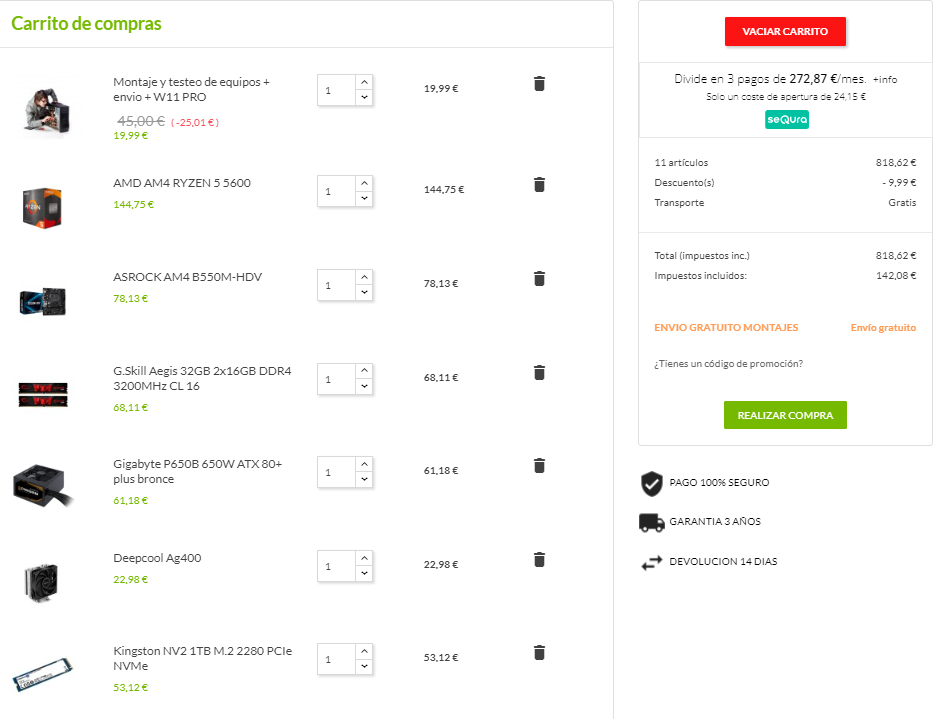The image size is (934, 719).
Task: Click the PAGO 100% SEGURO text
Action: click(x=719, y=483)
